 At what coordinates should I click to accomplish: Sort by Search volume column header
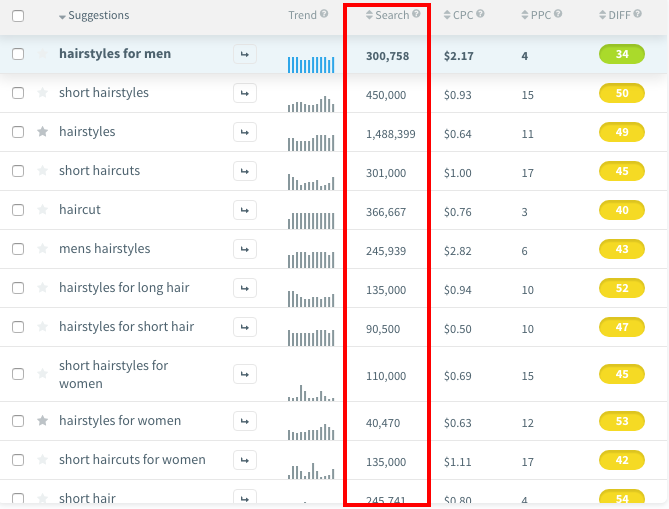click(391, 15)
